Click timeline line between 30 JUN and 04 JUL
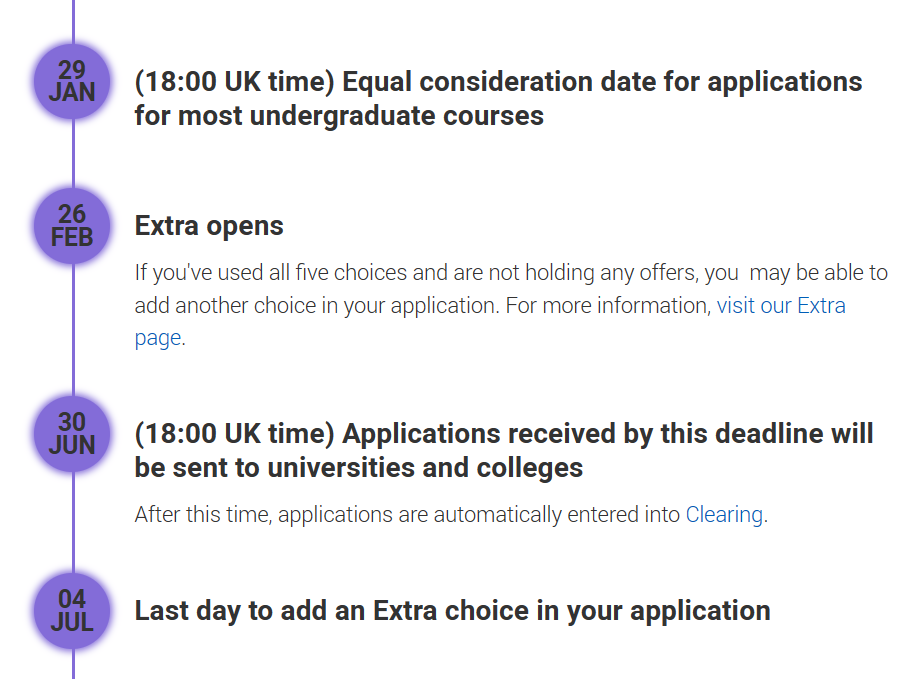922x679 pixels. tap(74, 523)
